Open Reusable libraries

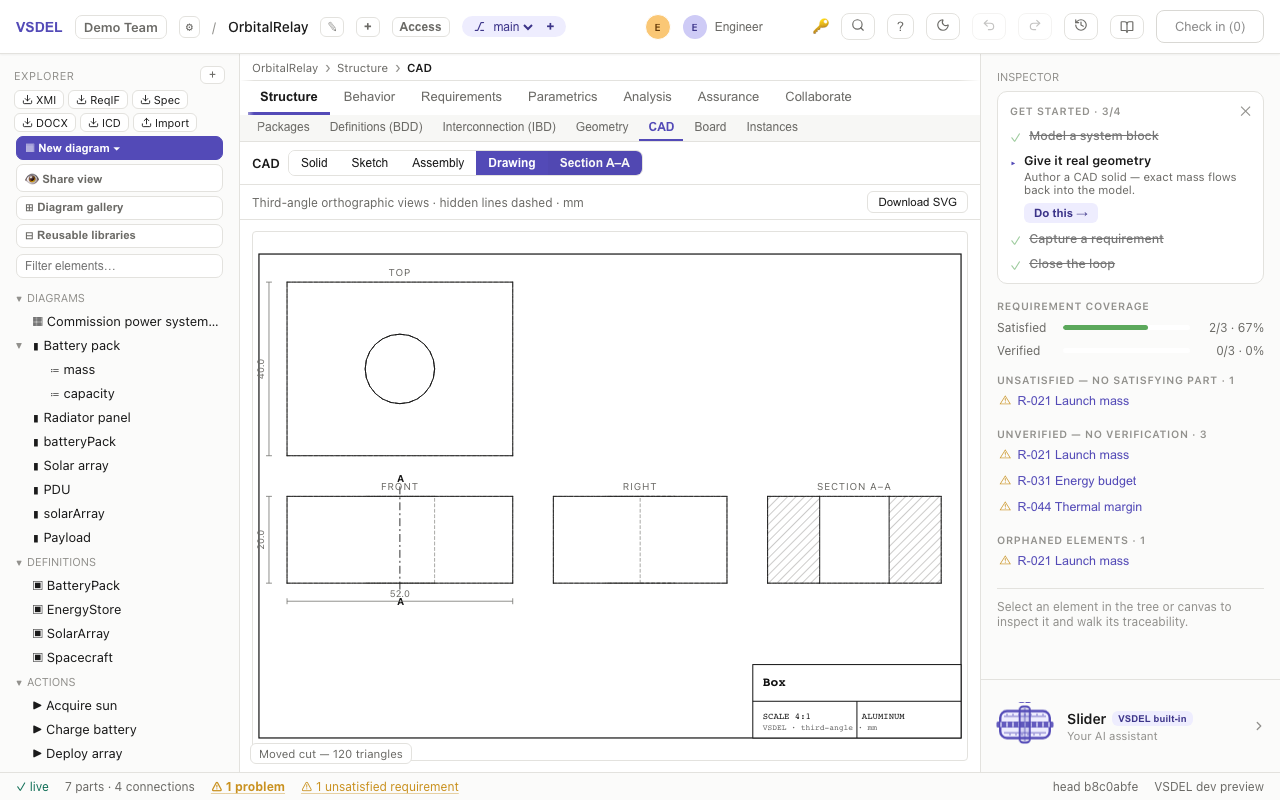click(x=119, y=235)
